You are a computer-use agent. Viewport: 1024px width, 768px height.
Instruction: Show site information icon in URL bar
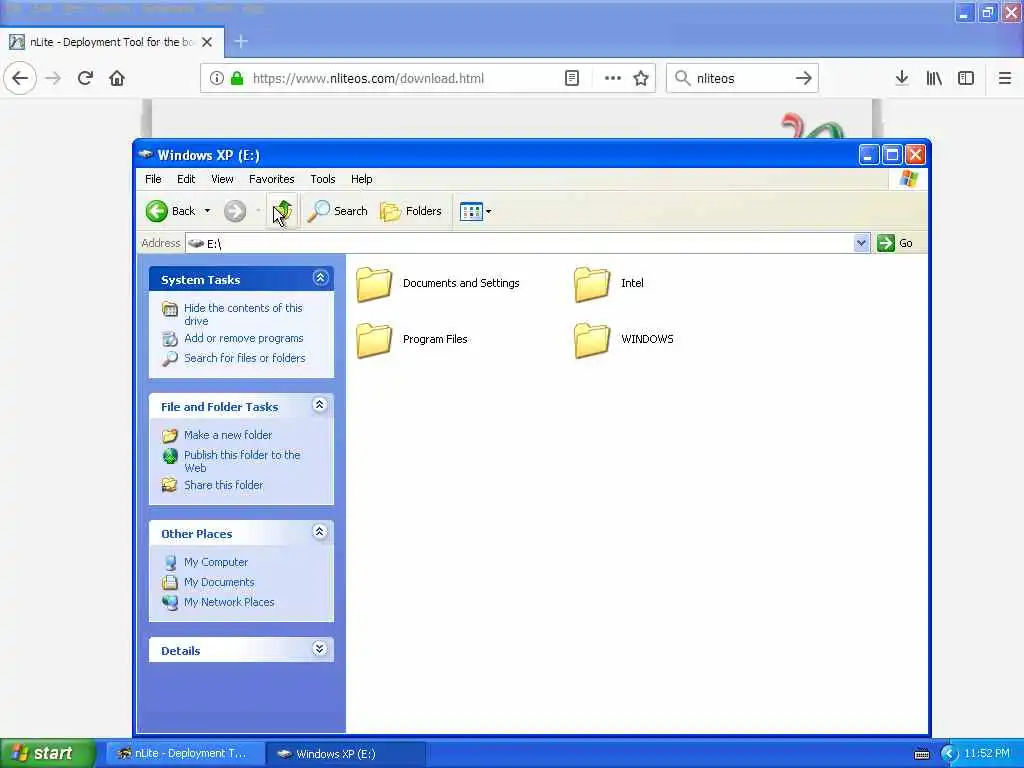[216, 78]
